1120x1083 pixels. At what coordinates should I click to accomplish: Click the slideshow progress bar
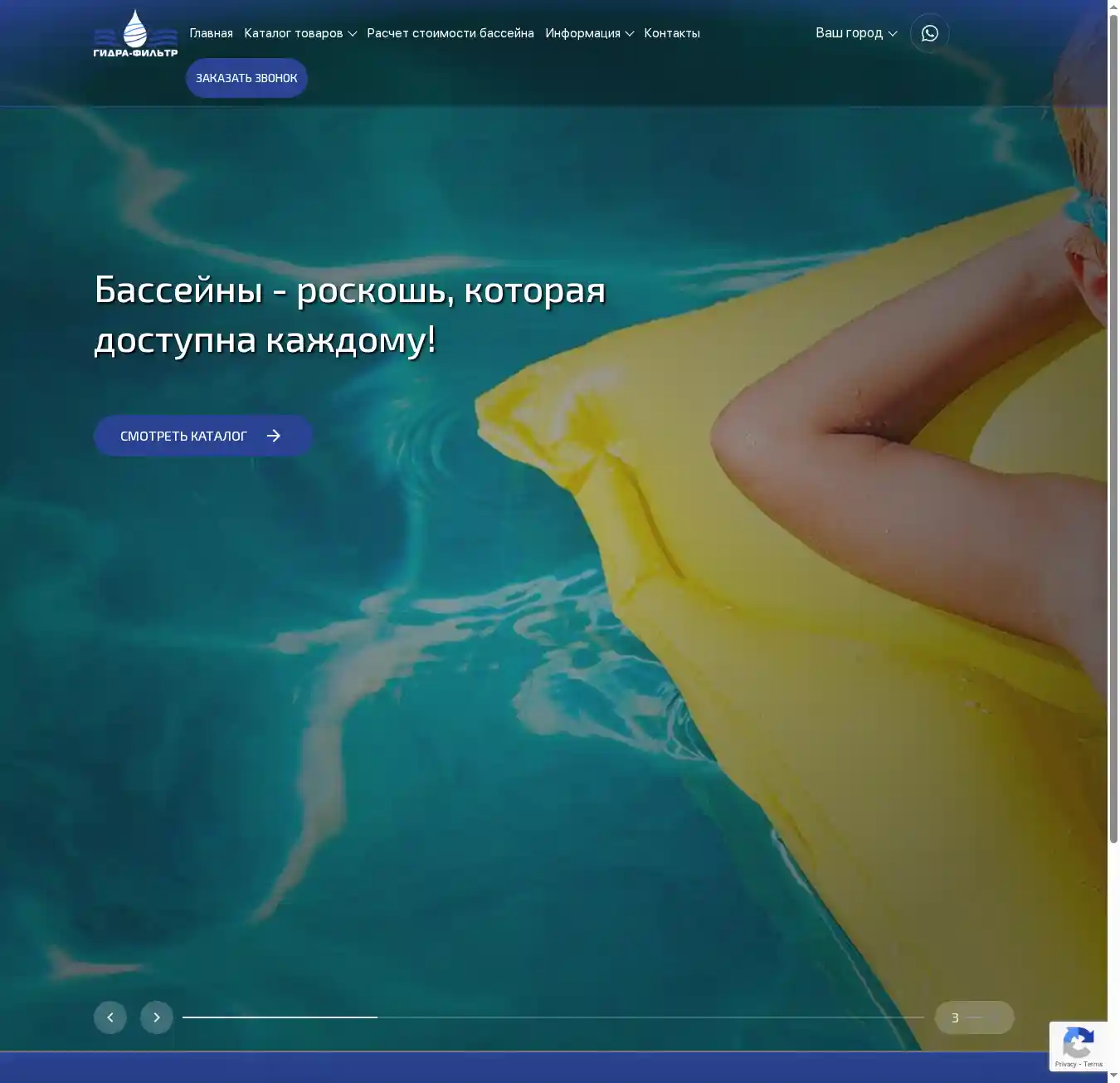coord(553,1017)
